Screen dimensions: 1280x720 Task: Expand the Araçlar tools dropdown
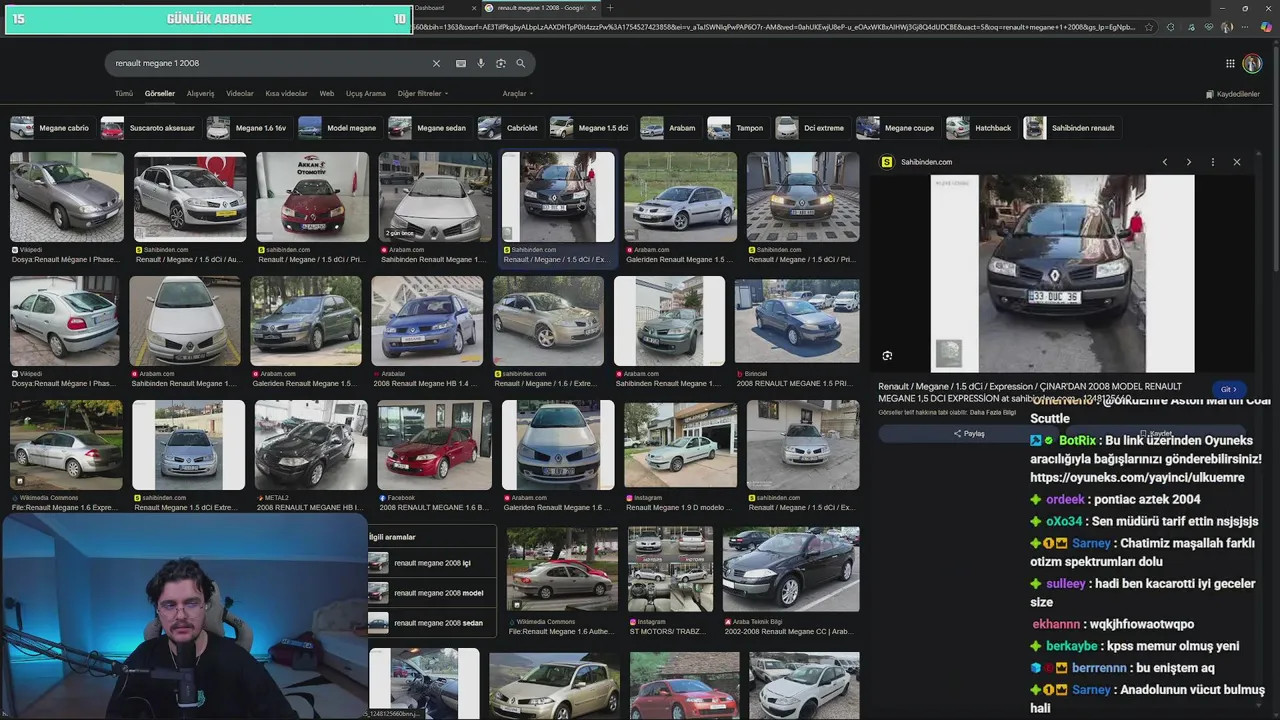coord(518,93)
